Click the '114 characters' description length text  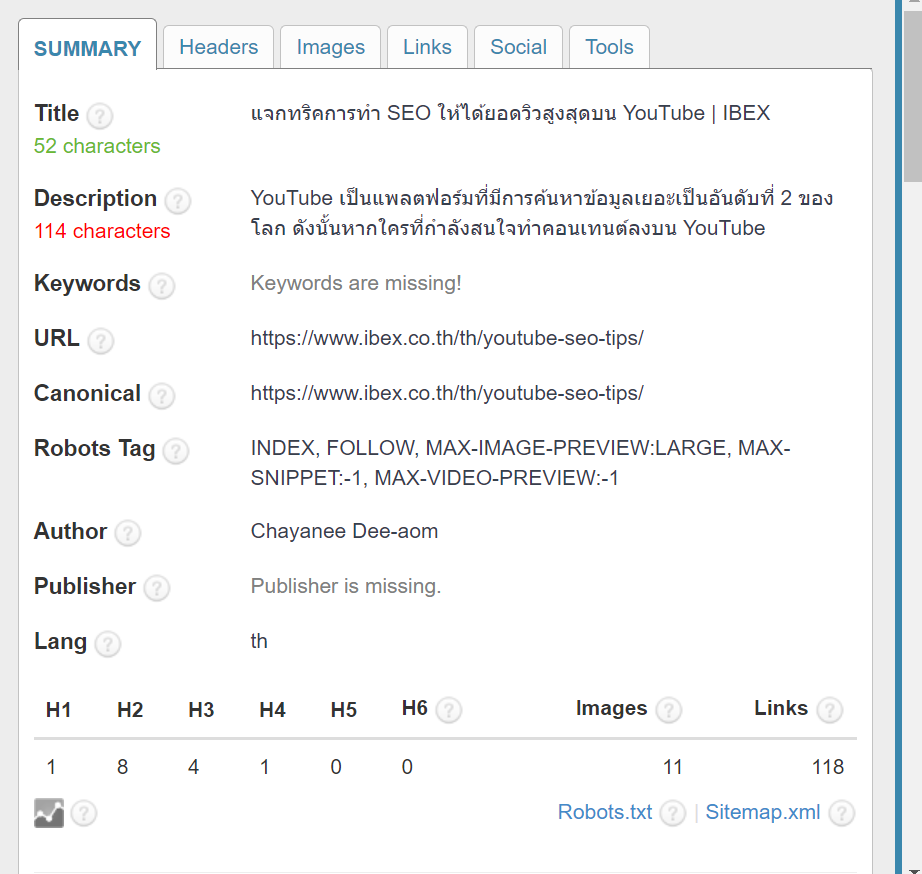[102, 231]
